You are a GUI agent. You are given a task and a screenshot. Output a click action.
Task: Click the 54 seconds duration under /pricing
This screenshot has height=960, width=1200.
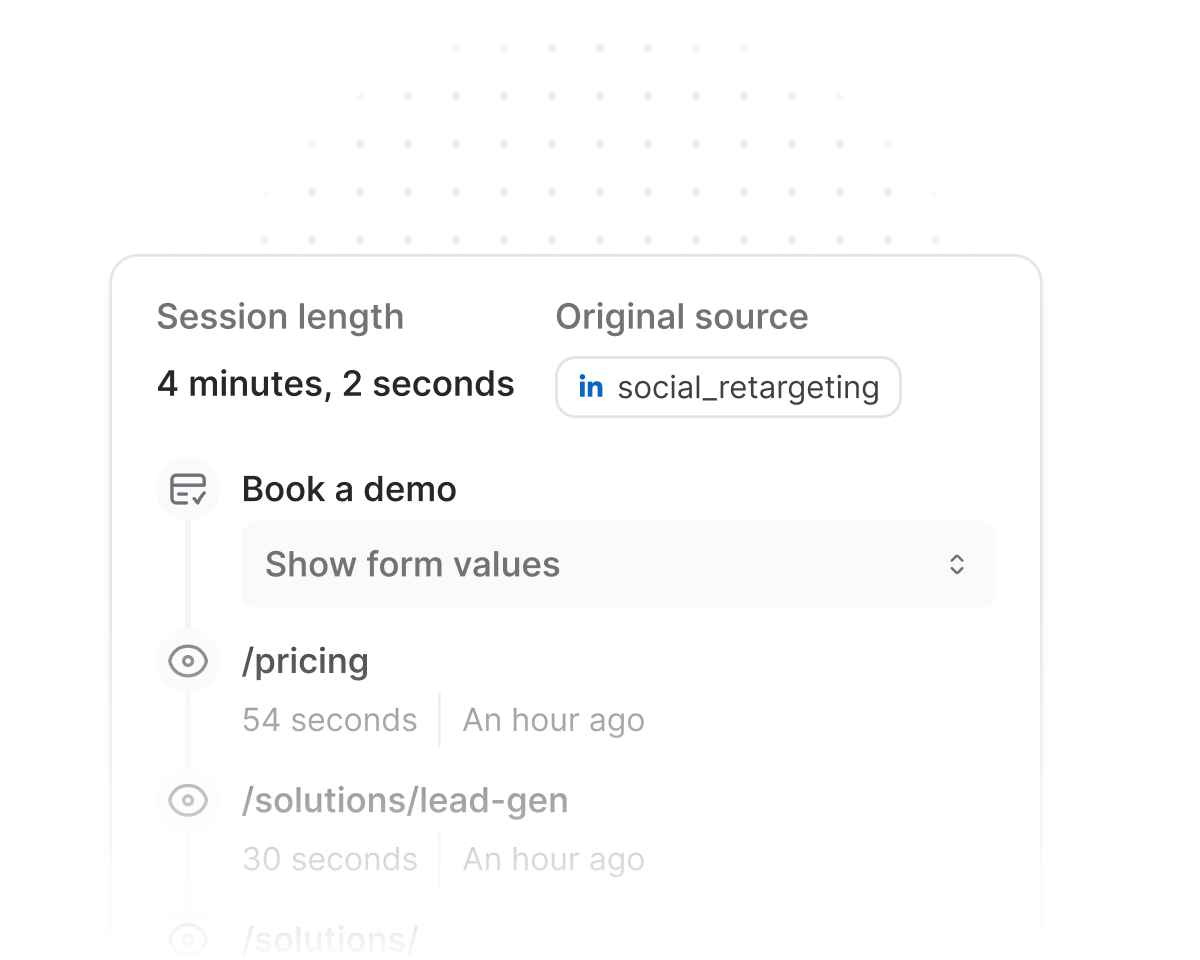(330, 720)
